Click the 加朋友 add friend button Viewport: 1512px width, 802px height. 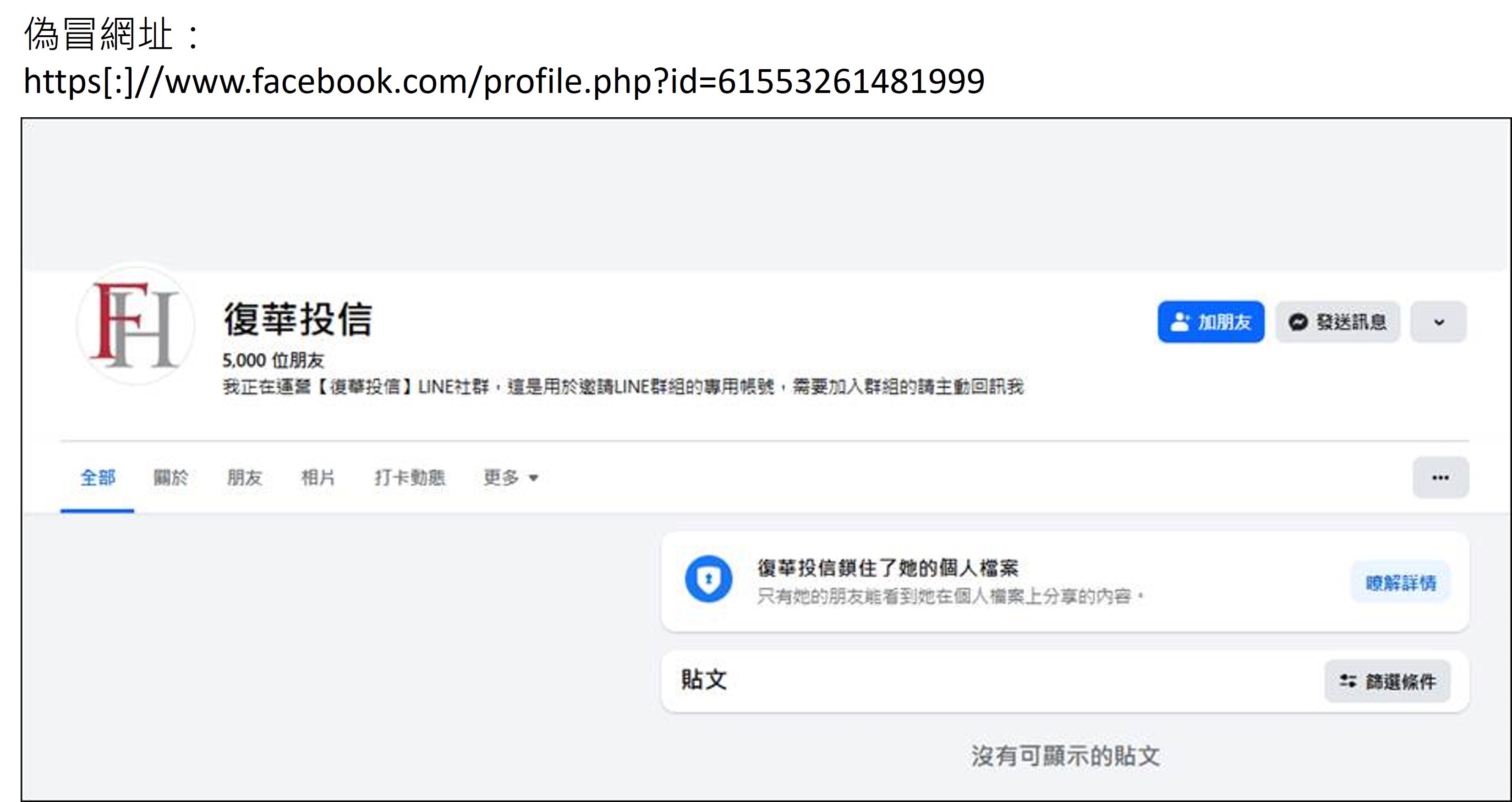coord(1211,322)
